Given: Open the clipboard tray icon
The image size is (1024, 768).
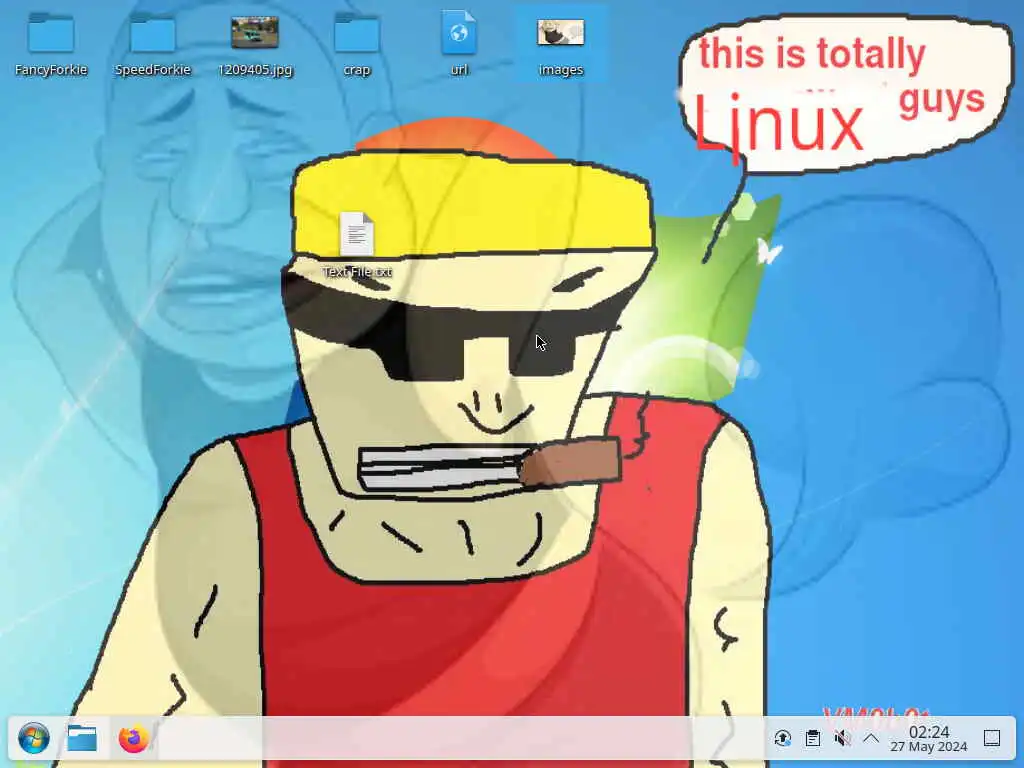Looking at the screenshot, I should (813, 739).
